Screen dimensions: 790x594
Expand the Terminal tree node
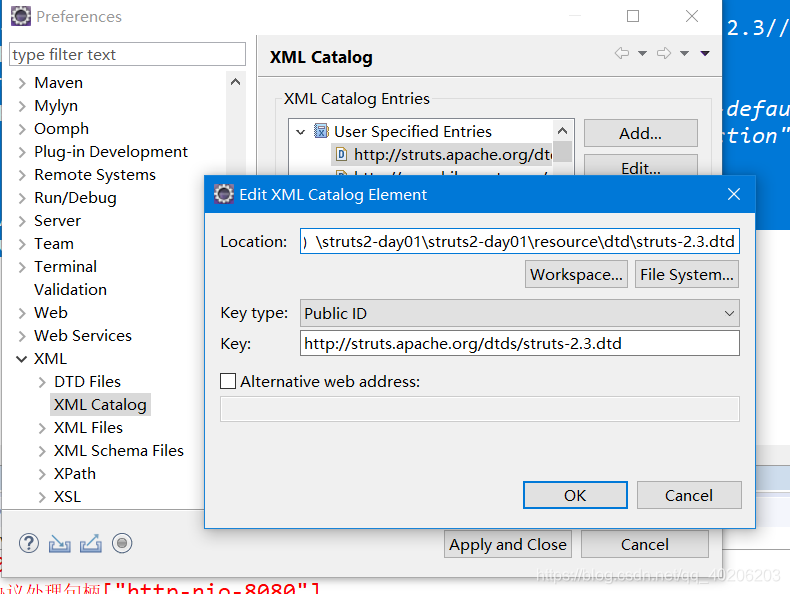(22, 267)
